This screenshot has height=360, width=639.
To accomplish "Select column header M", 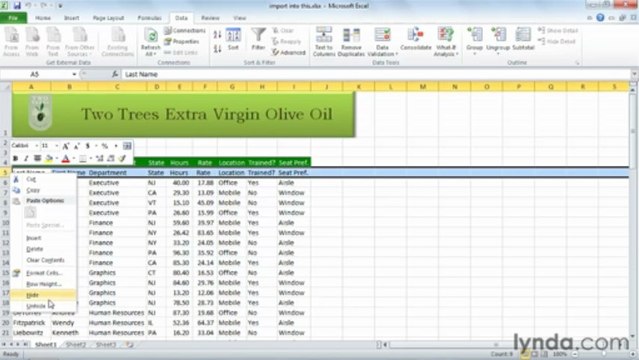I will point(423,86).
